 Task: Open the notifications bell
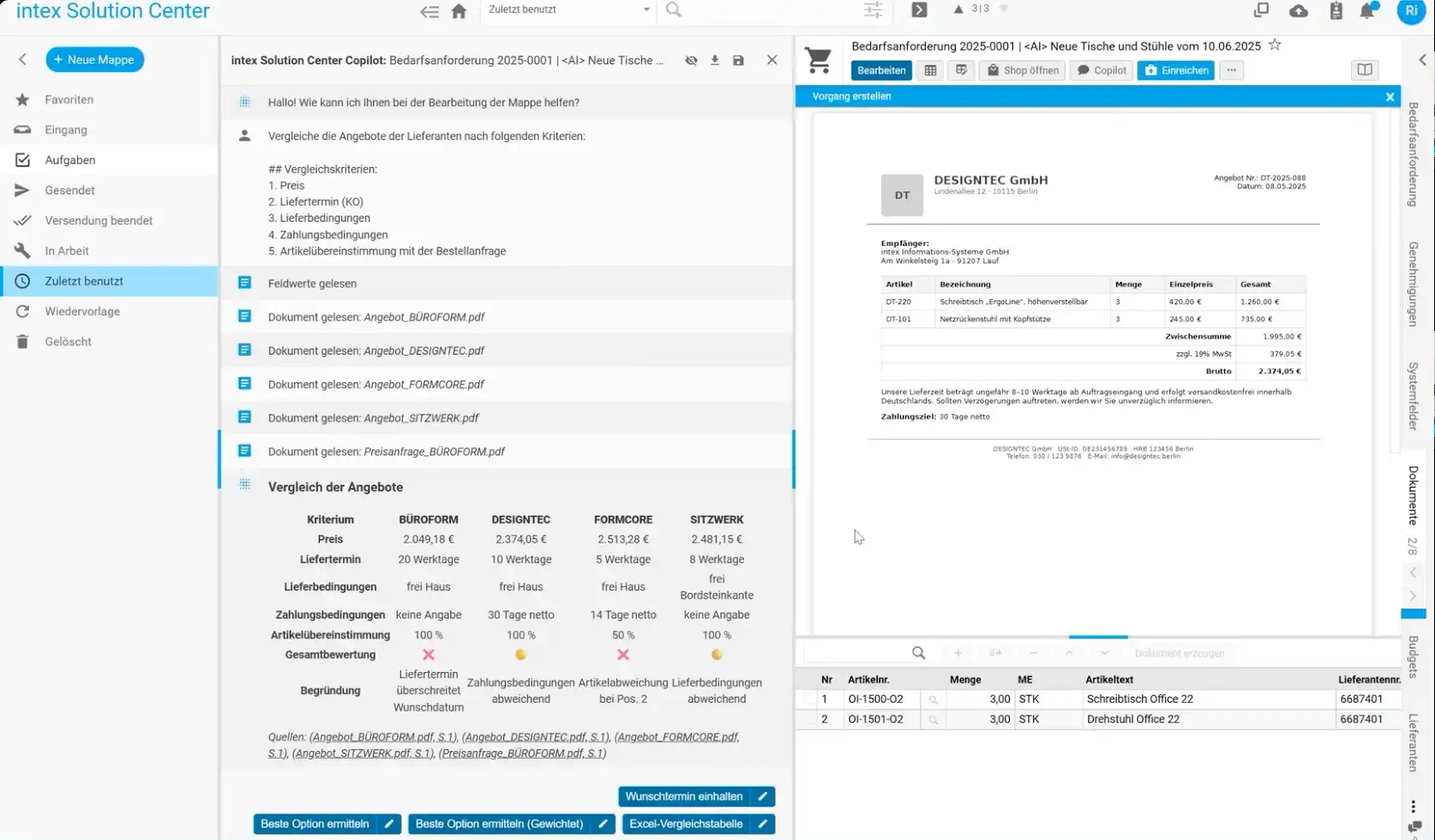1367,11
